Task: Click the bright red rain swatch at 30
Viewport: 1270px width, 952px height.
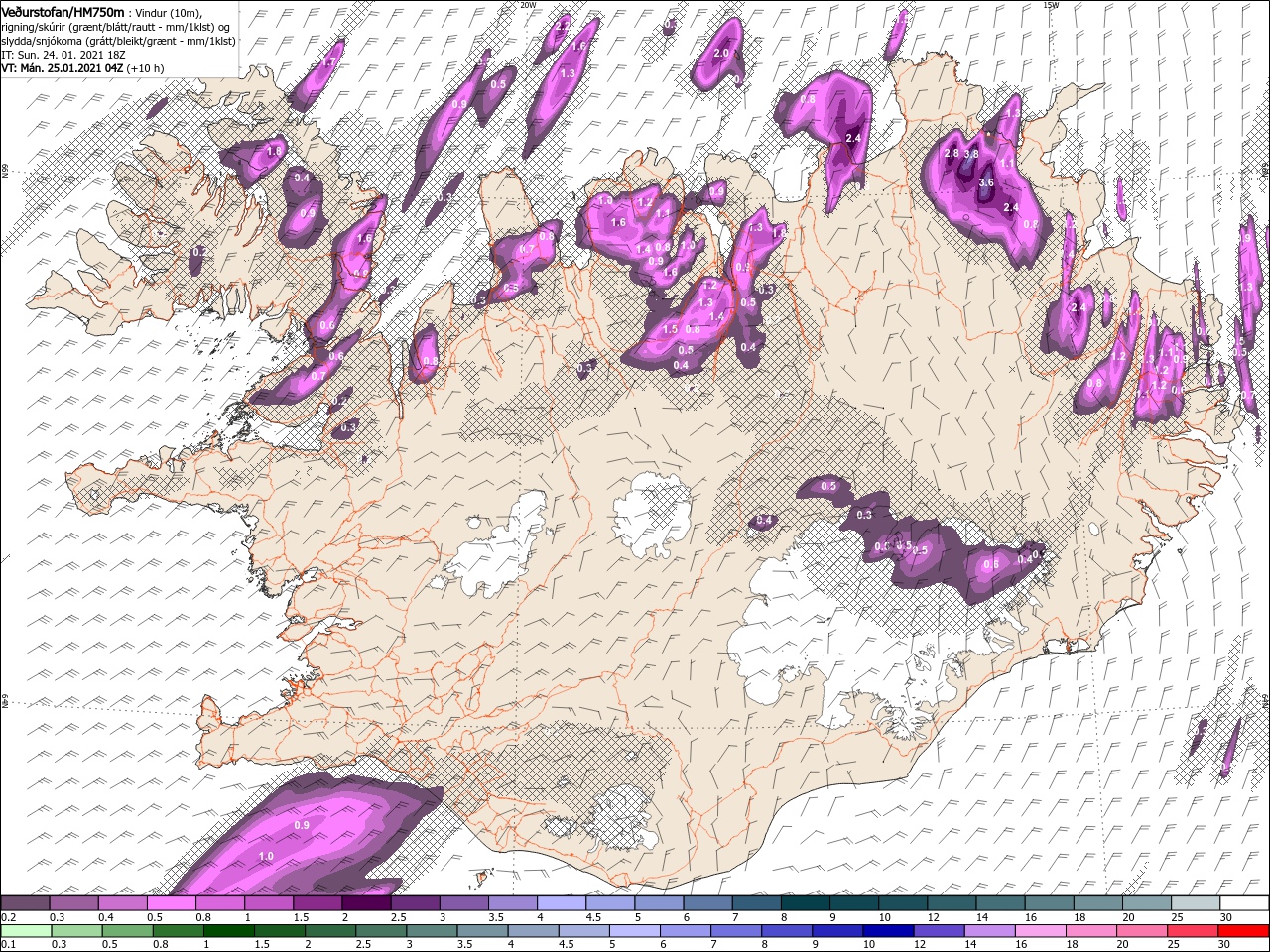Action: pos(1244,930)
